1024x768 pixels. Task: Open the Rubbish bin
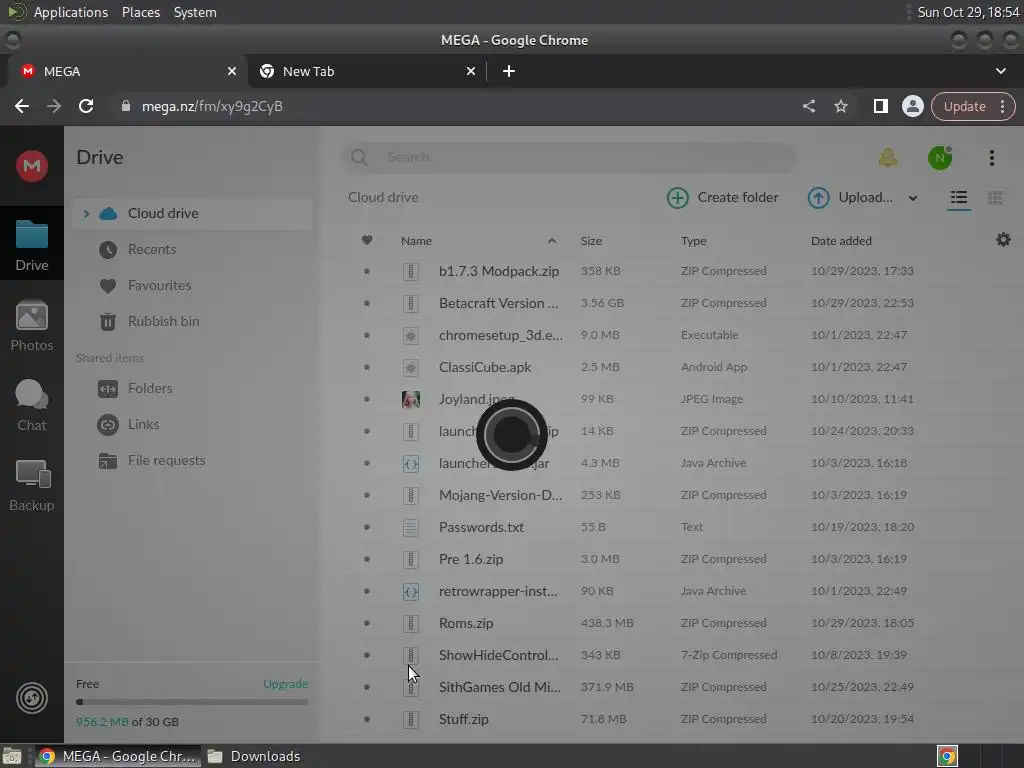163,321
